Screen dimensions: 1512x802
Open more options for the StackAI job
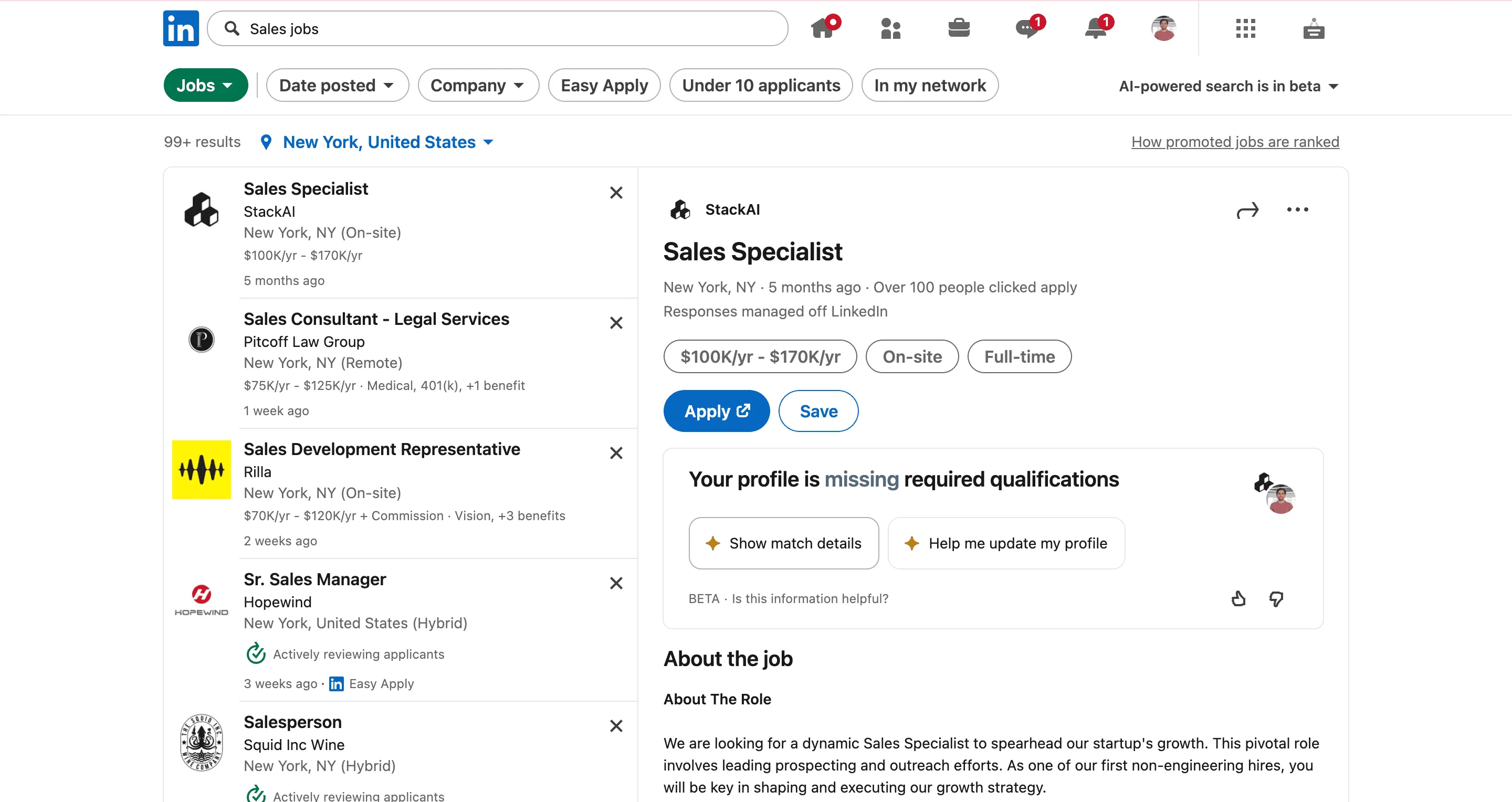(1298, 210)
